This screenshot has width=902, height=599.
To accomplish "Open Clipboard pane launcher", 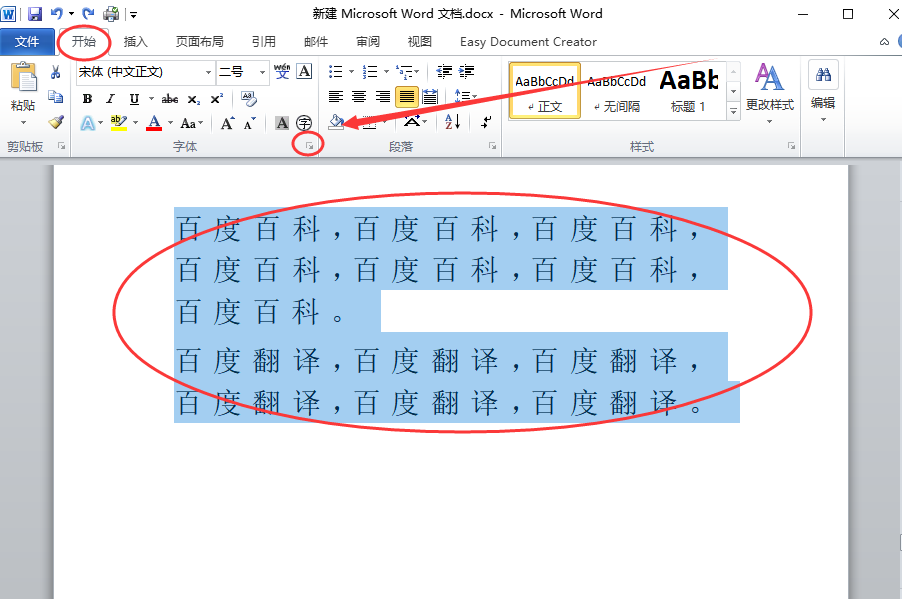I will tap(61, 146).
